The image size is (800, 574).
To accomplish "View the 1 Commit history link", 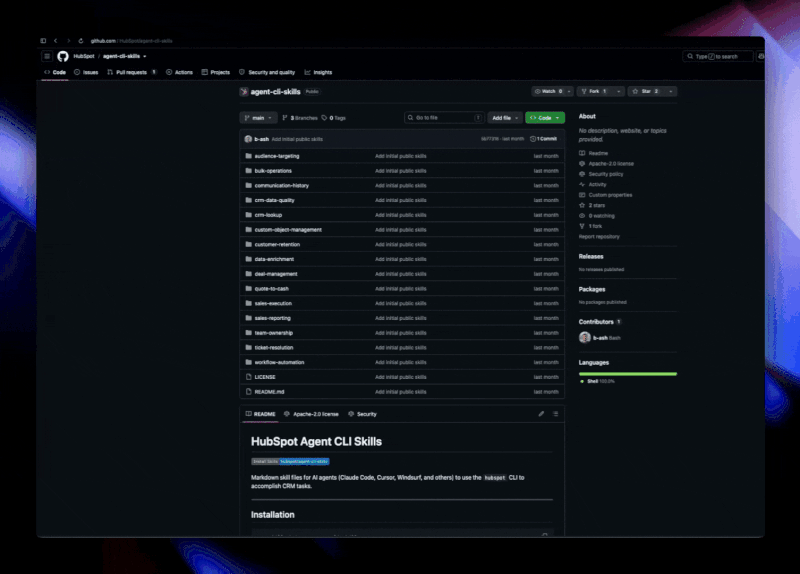I will click(543, 139).
